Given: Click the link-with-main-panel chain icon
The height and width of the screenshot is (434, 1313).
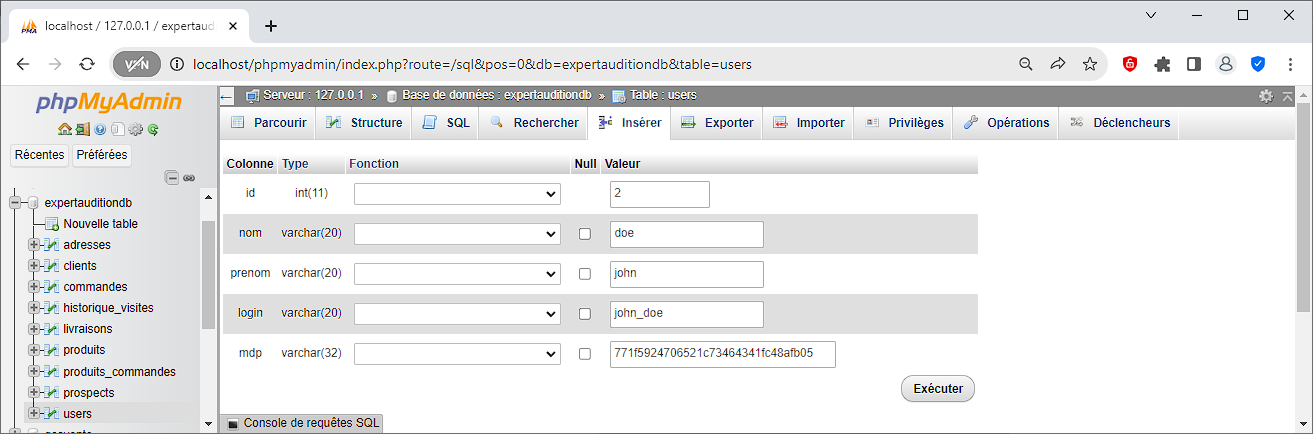Looking at the screenshot, I should click(x=188, y=178).
